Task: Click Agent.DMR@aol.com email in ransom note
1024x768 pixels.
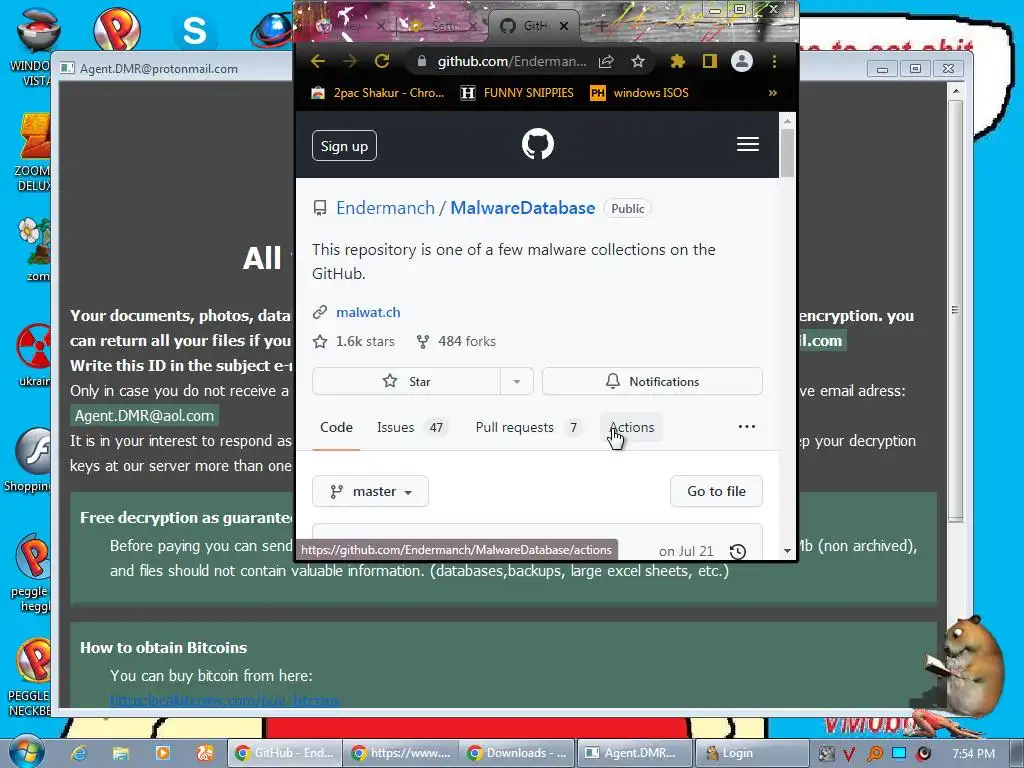Action: point(144,415)
